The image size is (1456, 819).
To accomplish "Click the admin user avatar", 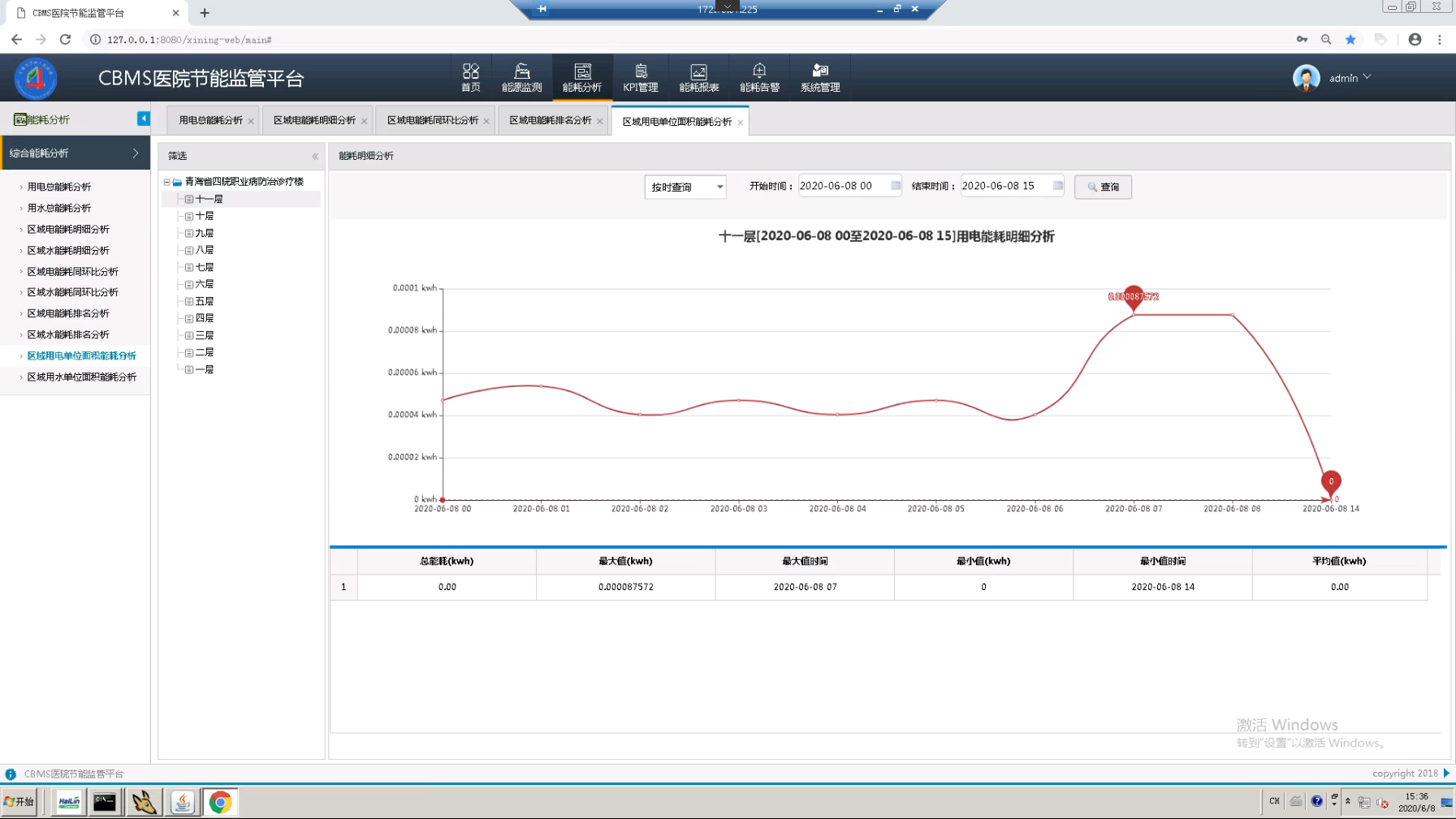I will tap(1306, 78).
